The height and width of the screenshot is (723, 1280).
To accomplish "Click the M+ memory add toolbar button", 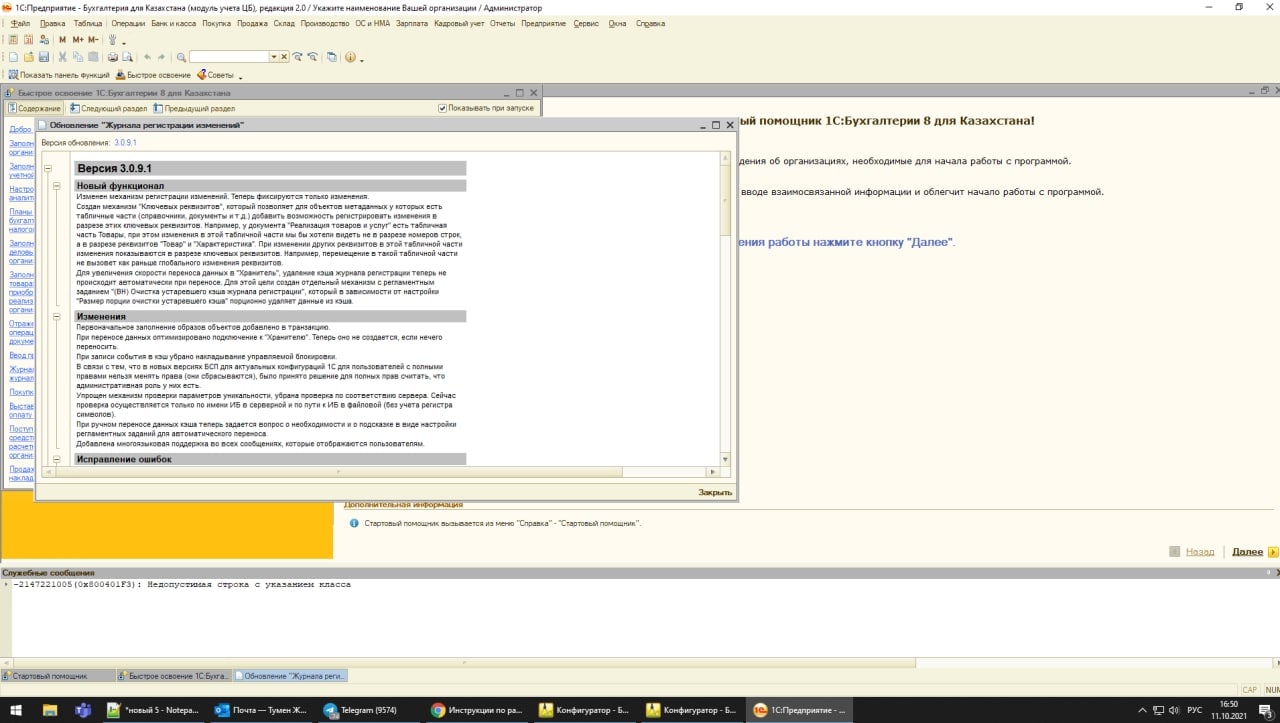I will click(x=78, y=40).
